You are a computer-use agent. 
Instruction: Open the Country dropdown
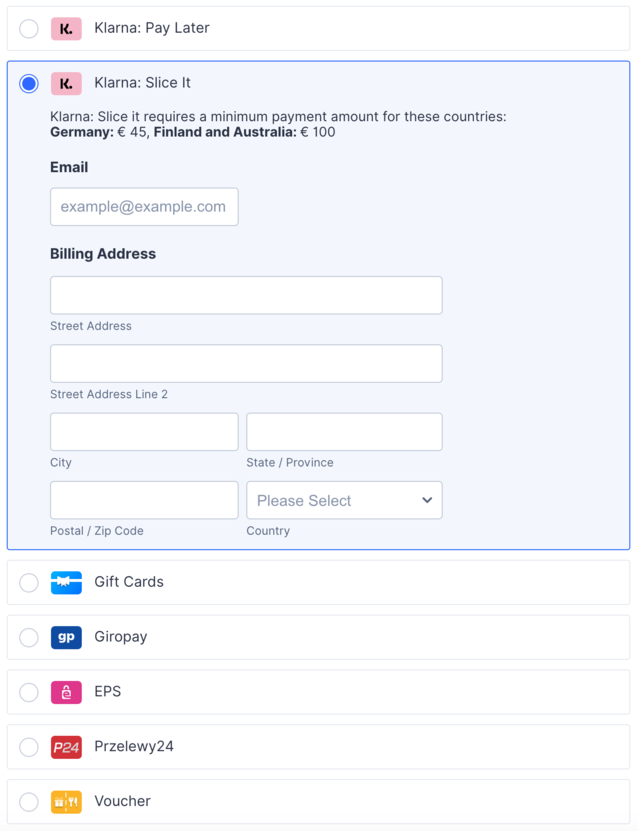click(x=344, y=500)
